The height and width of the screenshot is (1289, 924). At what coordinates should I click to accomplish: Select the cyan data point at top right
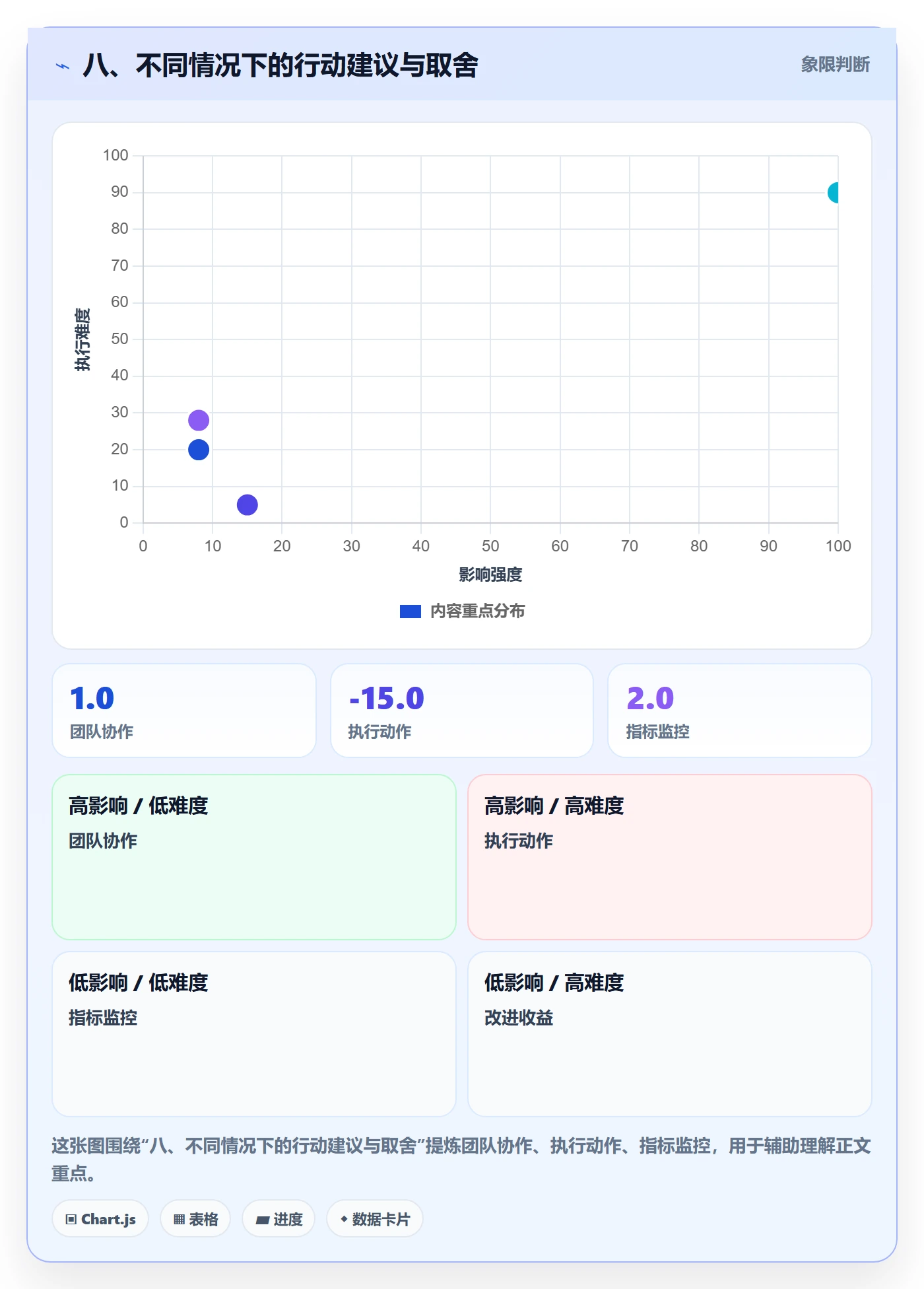click(834, 193)
